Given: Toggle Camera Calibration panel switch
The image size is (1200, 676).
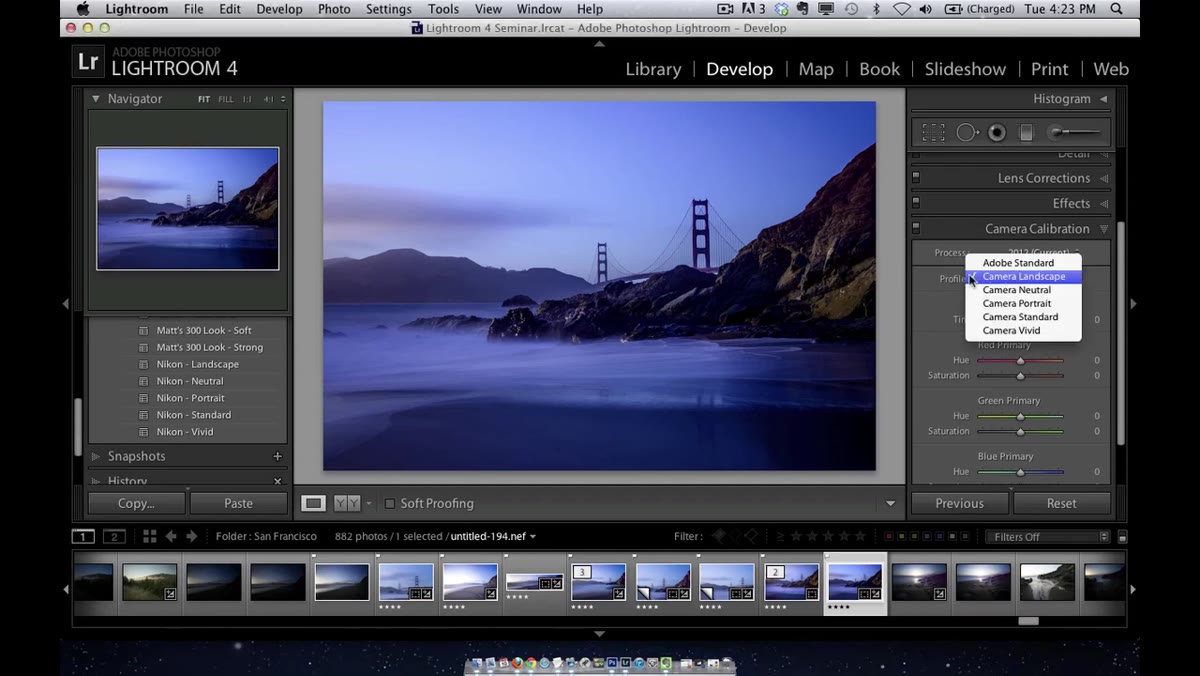Looking at the screenshot, I should pyautogui.click(x=915, y=228).
